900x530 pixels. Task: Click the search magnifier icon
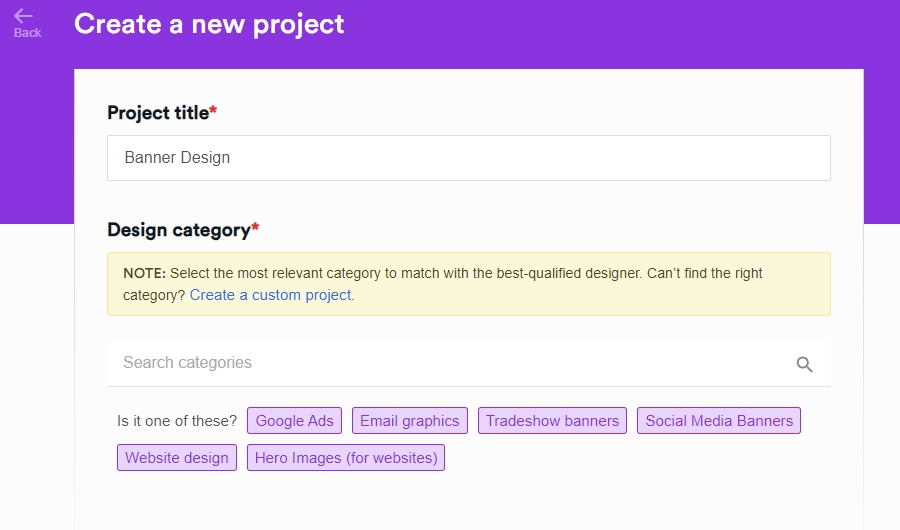804,364
